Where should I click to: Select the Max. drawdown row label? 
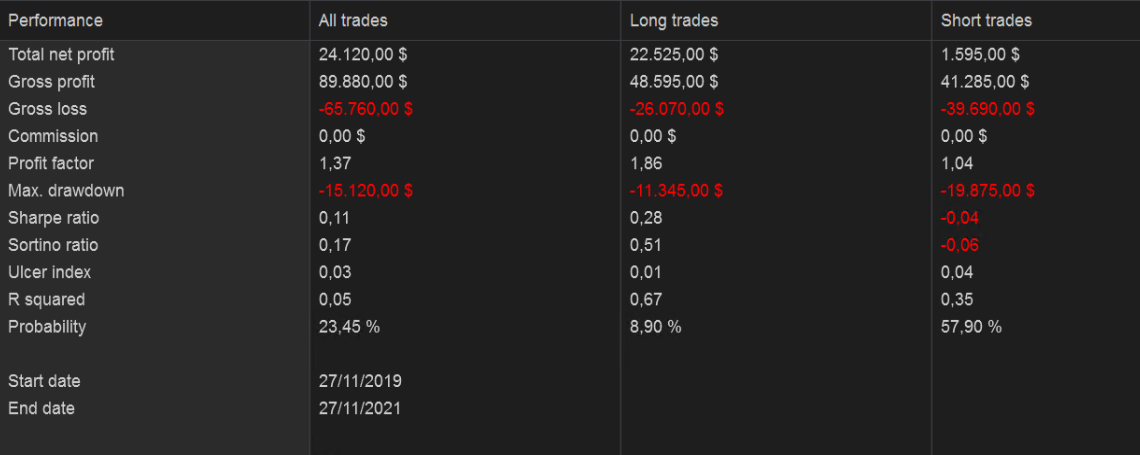(x=66, y=190)
